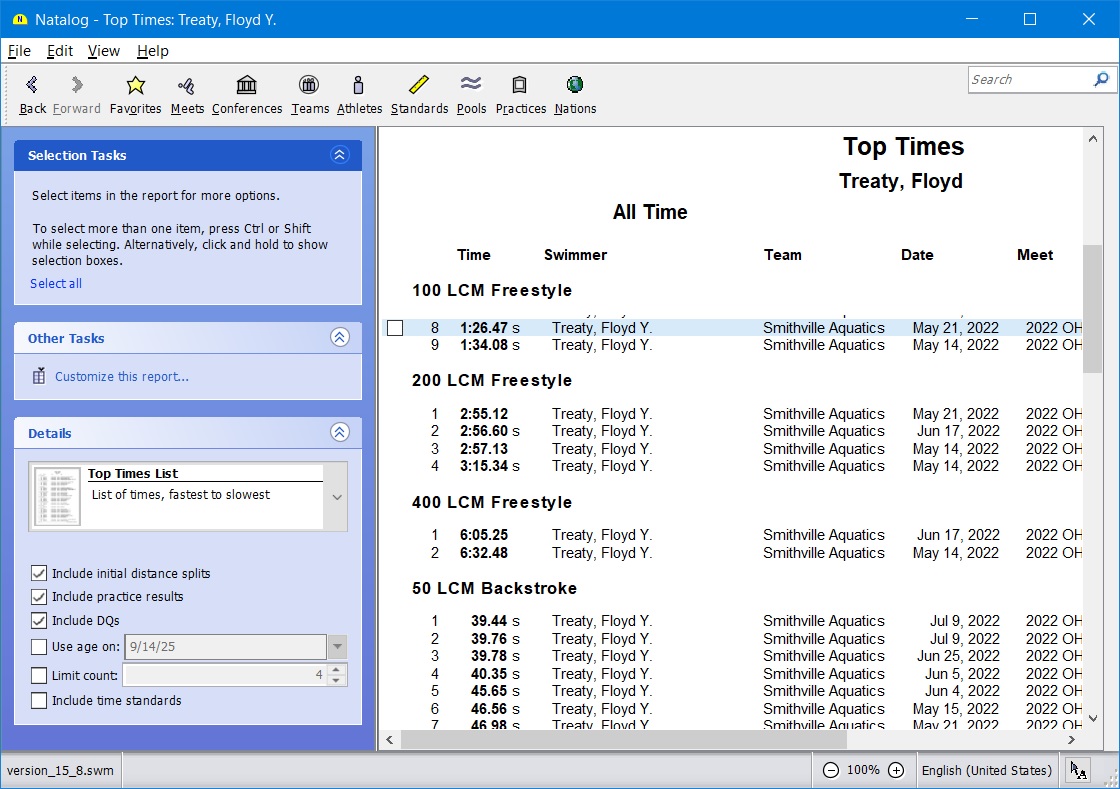Open the Standards ruler icon

pos(418,86)
